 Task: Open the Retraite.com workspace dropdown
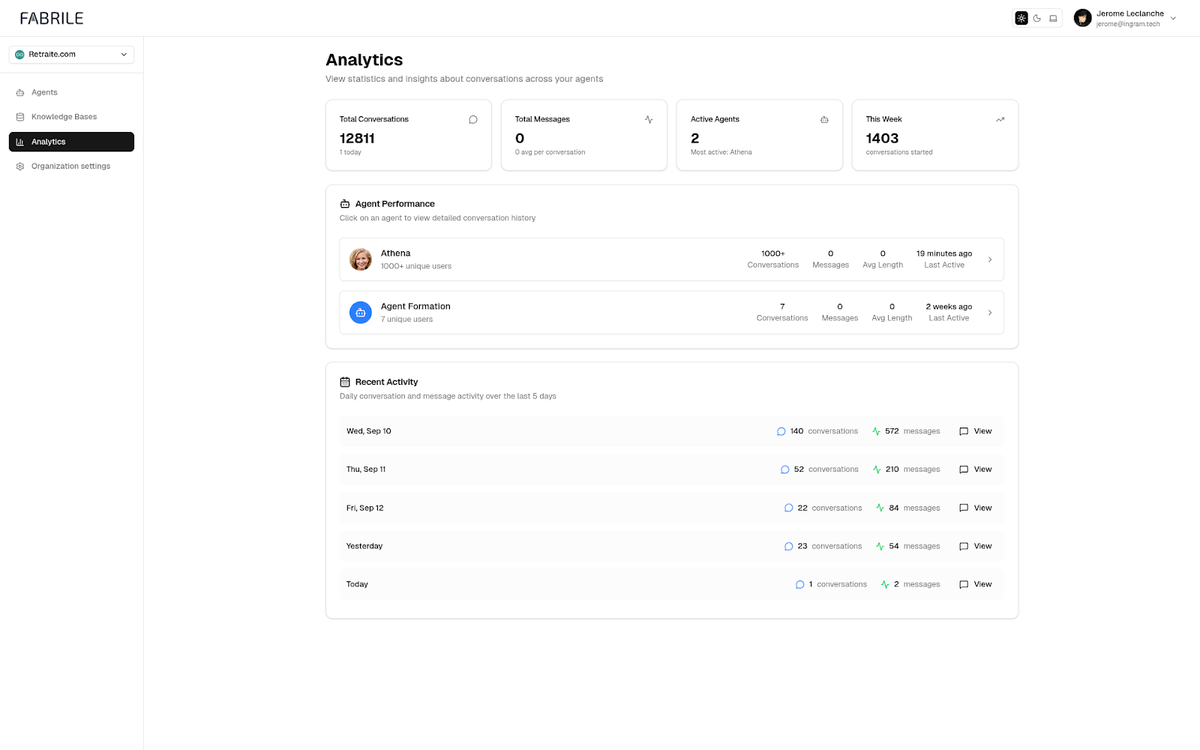tap(71, 54)
